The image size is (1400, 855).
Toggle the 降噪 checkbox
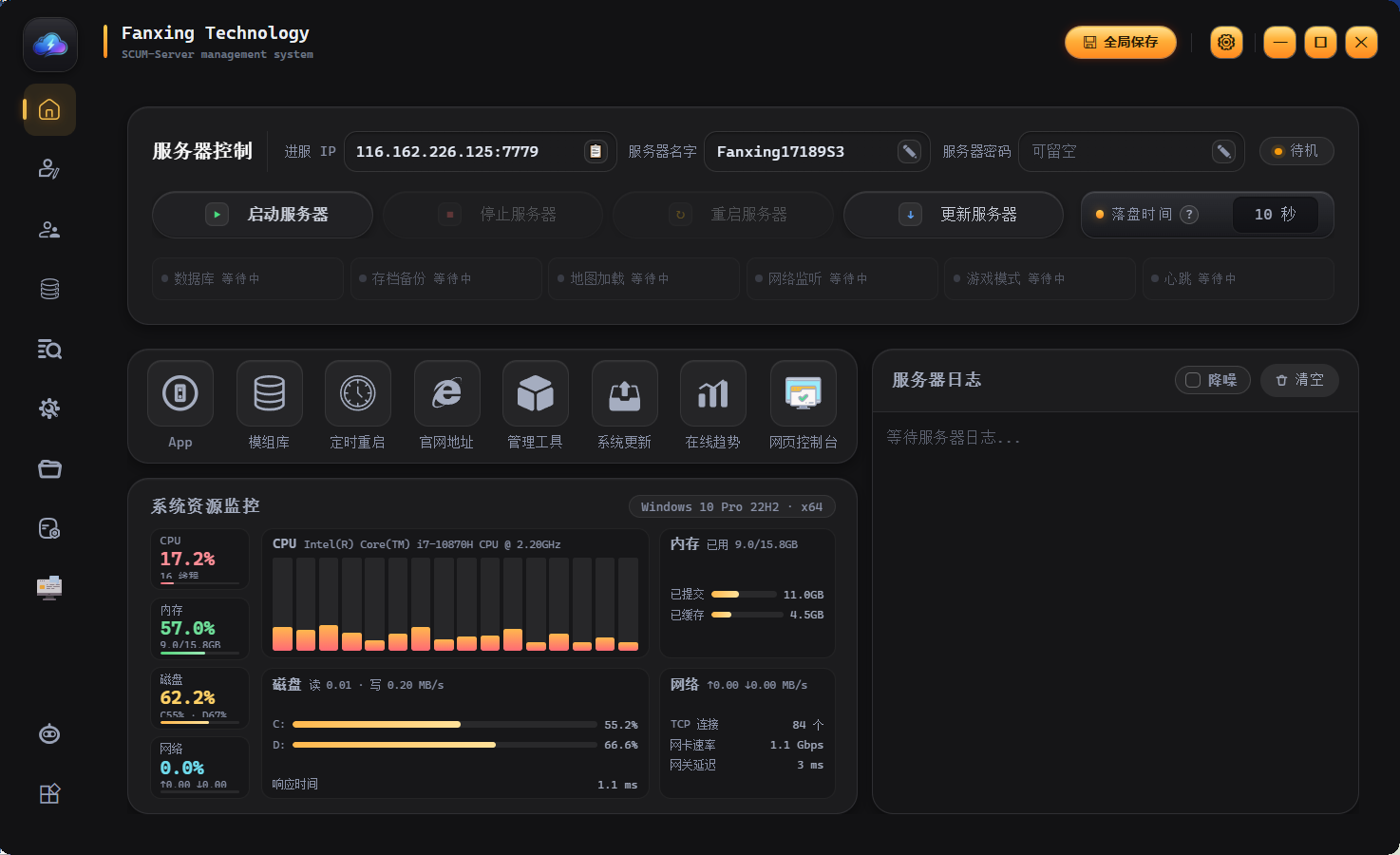[x=1193, y=380]
